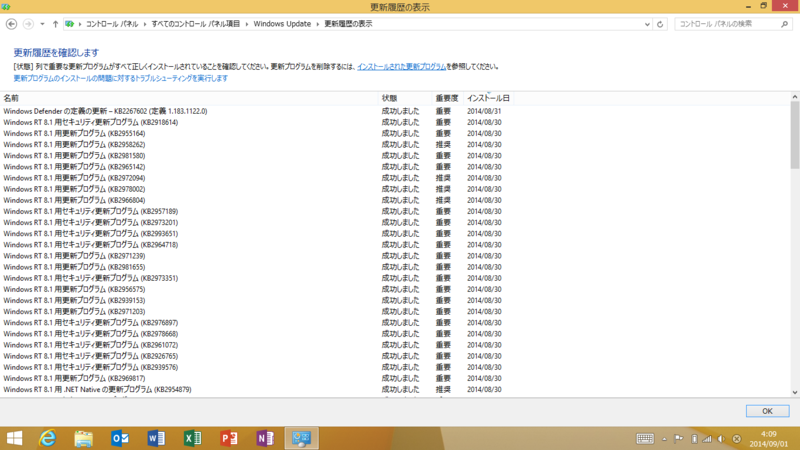The image size is (800, 450).
Task: Launch Internet Explorer from the taskbar
Action: 47,438
